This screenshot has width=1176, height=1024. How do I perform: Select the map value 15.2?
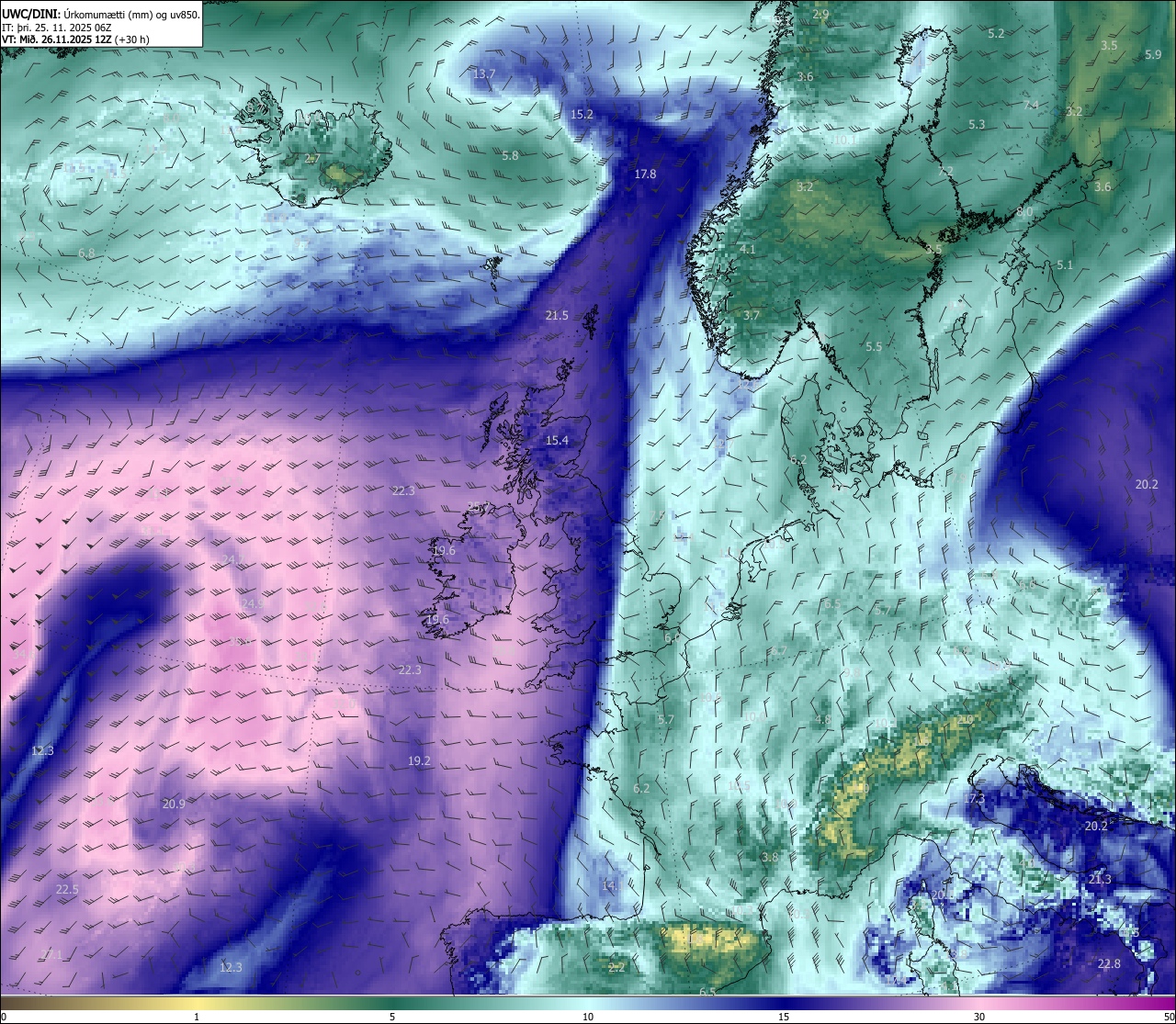582,115
